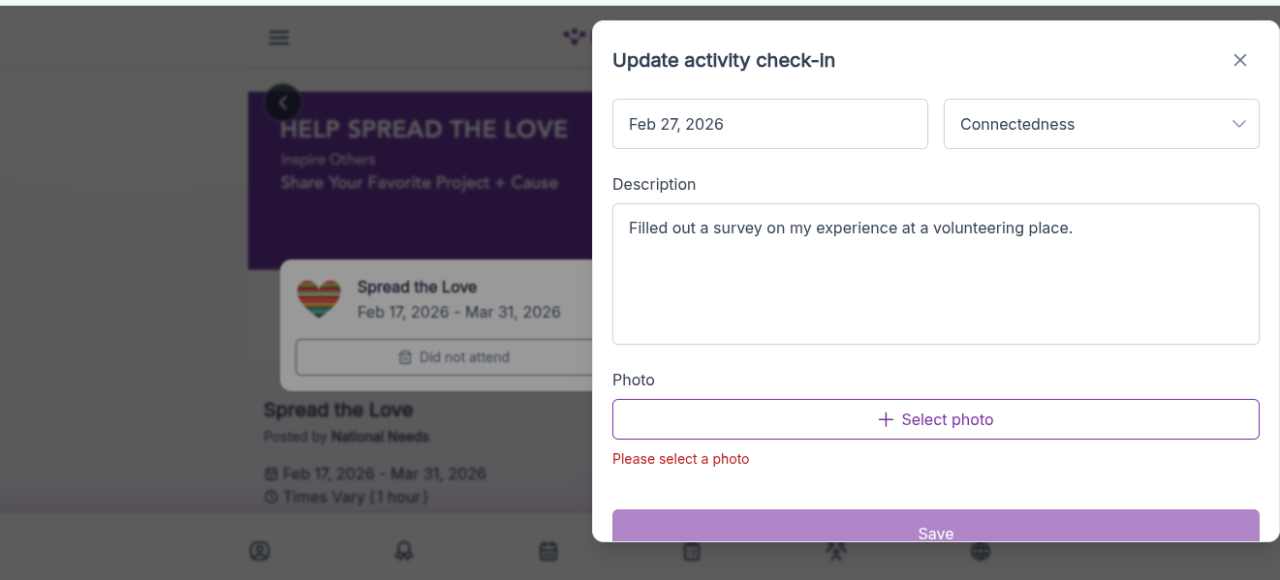Click the people group icon in bottom bar

point(836,551)
